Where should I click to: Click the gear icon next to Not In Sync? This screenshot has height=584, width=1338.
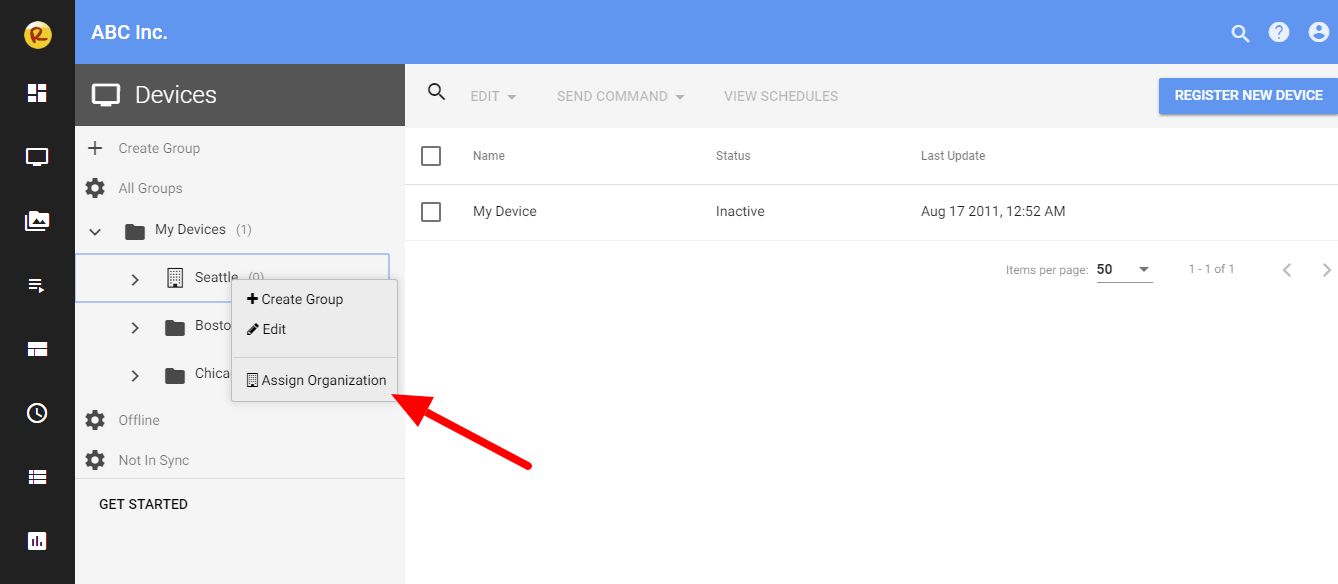(95, 460)
